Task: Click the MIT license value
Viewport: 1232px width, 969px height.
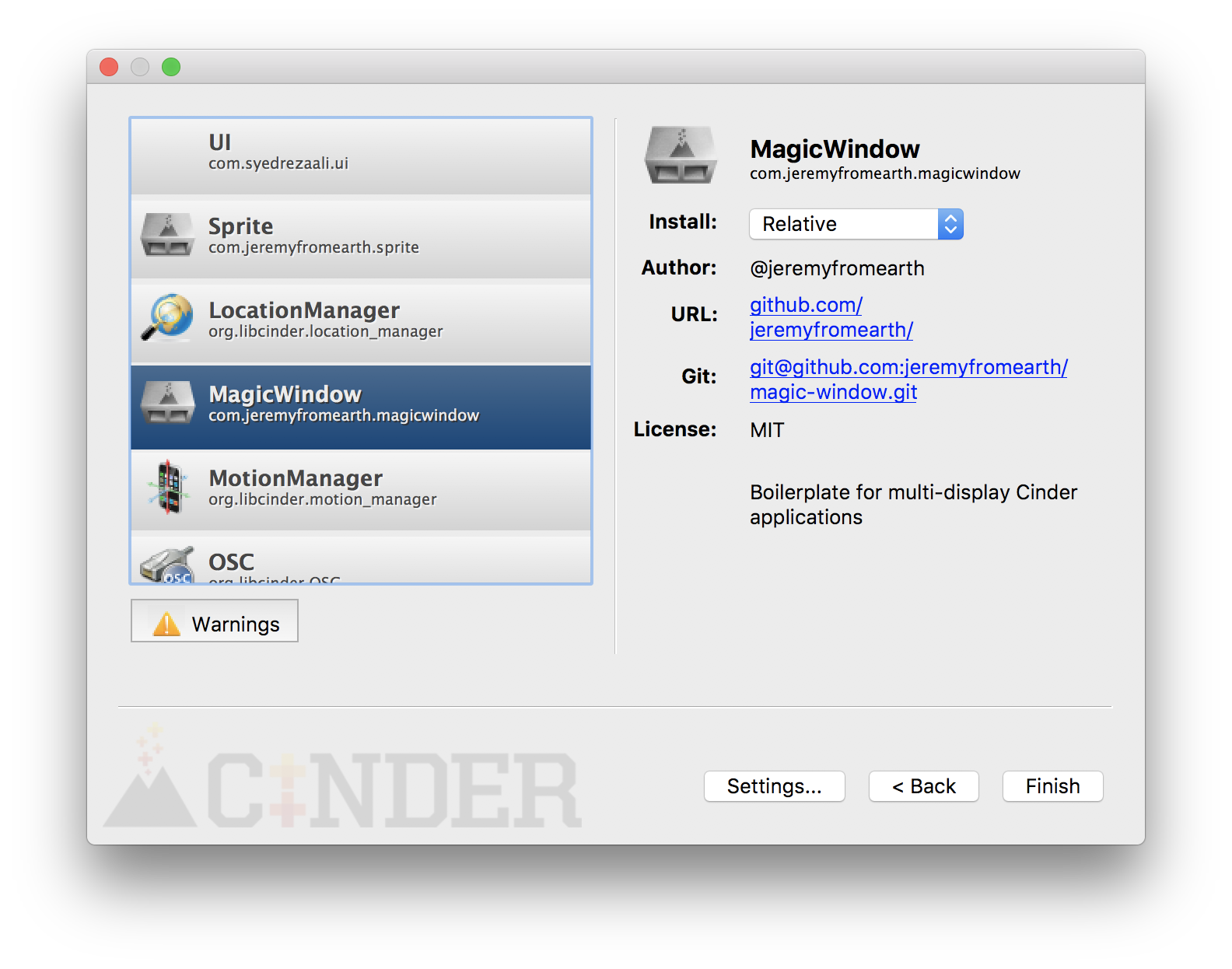Action: pos(767,430)
